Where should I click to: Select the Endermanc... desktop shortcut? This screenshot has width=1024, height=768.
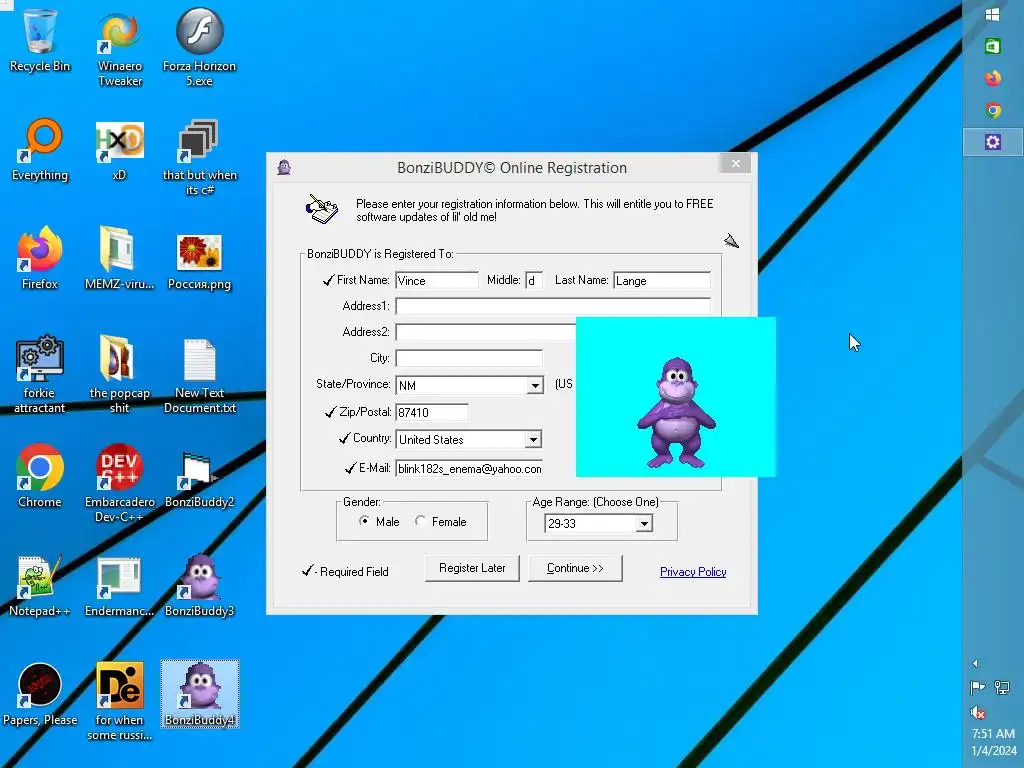tap(120, 585)
